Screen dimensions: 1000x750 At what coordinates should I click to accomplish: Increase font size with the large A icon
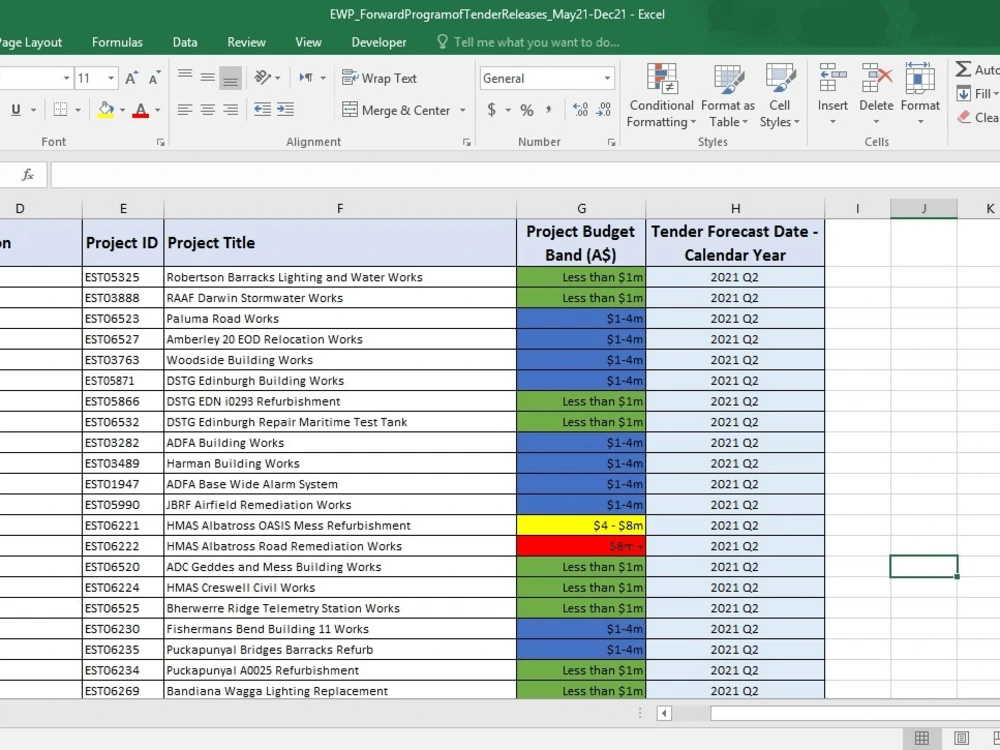click(x=131, y=78)
